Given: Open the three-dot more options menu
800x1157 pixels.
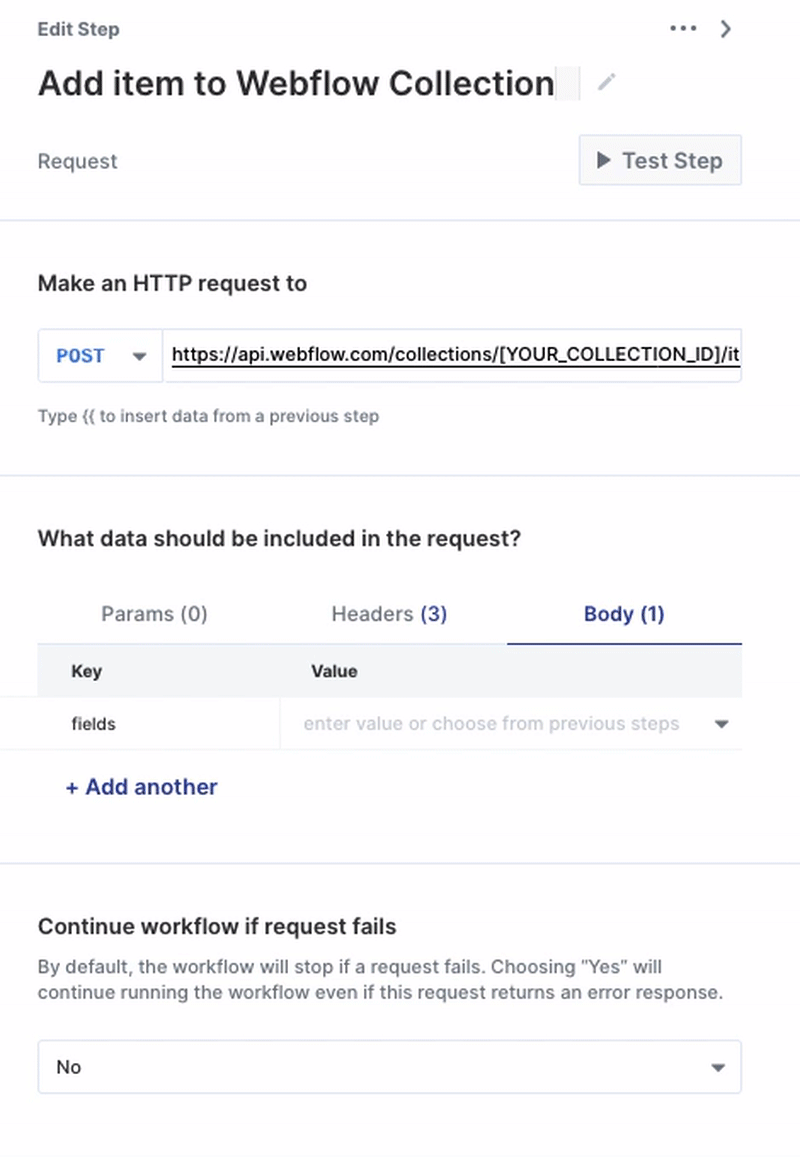Looking at the screenshot, I should click(x=683, y=29).
